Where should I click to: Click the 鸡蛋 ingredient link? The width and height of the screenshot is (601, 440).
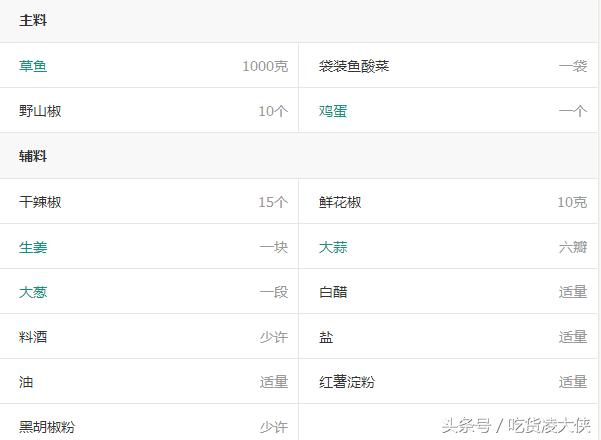tap(333, 111)
